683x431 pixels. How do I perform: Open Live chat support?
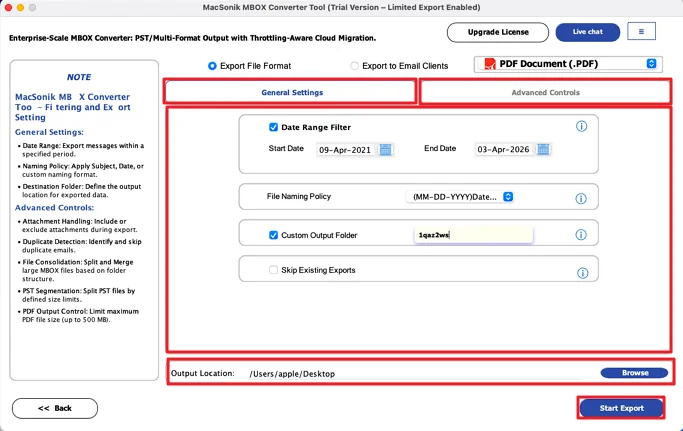coord(588,32)
